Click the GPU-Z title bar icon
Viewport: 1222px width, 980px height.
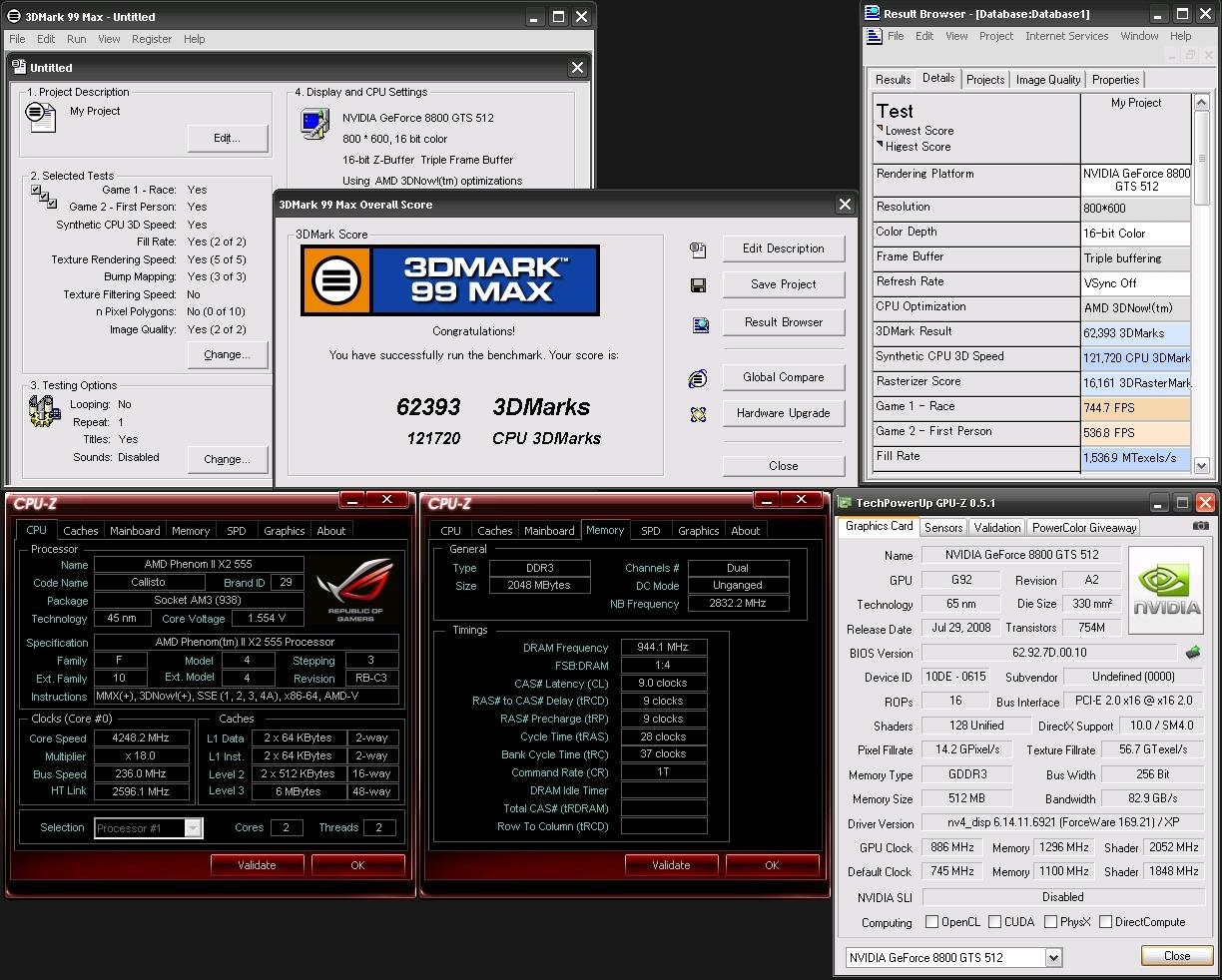coord(844,502)
